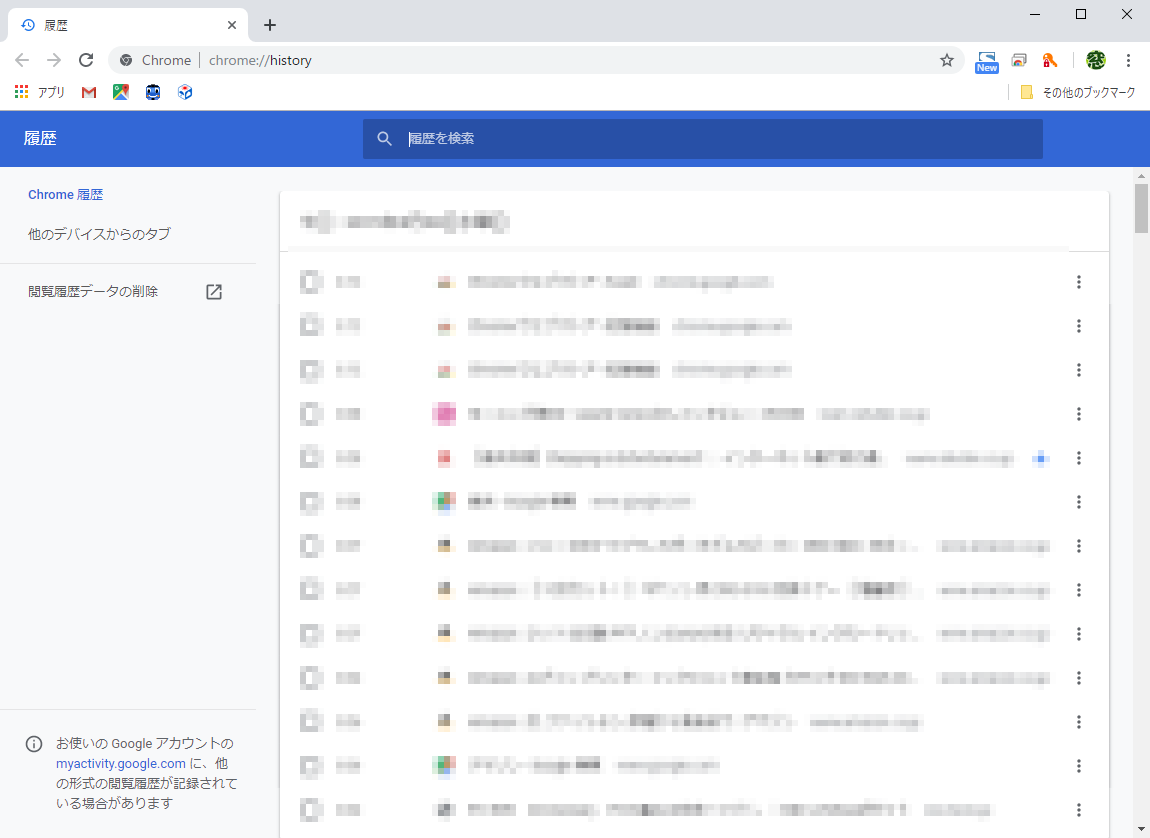Click the reload page button

tap(85, 60)
